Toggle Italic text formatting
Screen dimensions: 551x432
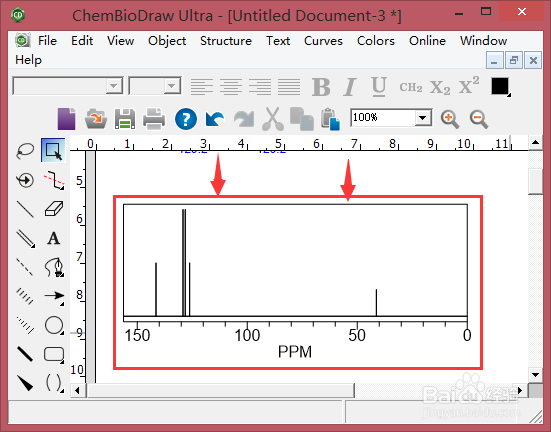(x=350, y=86)
